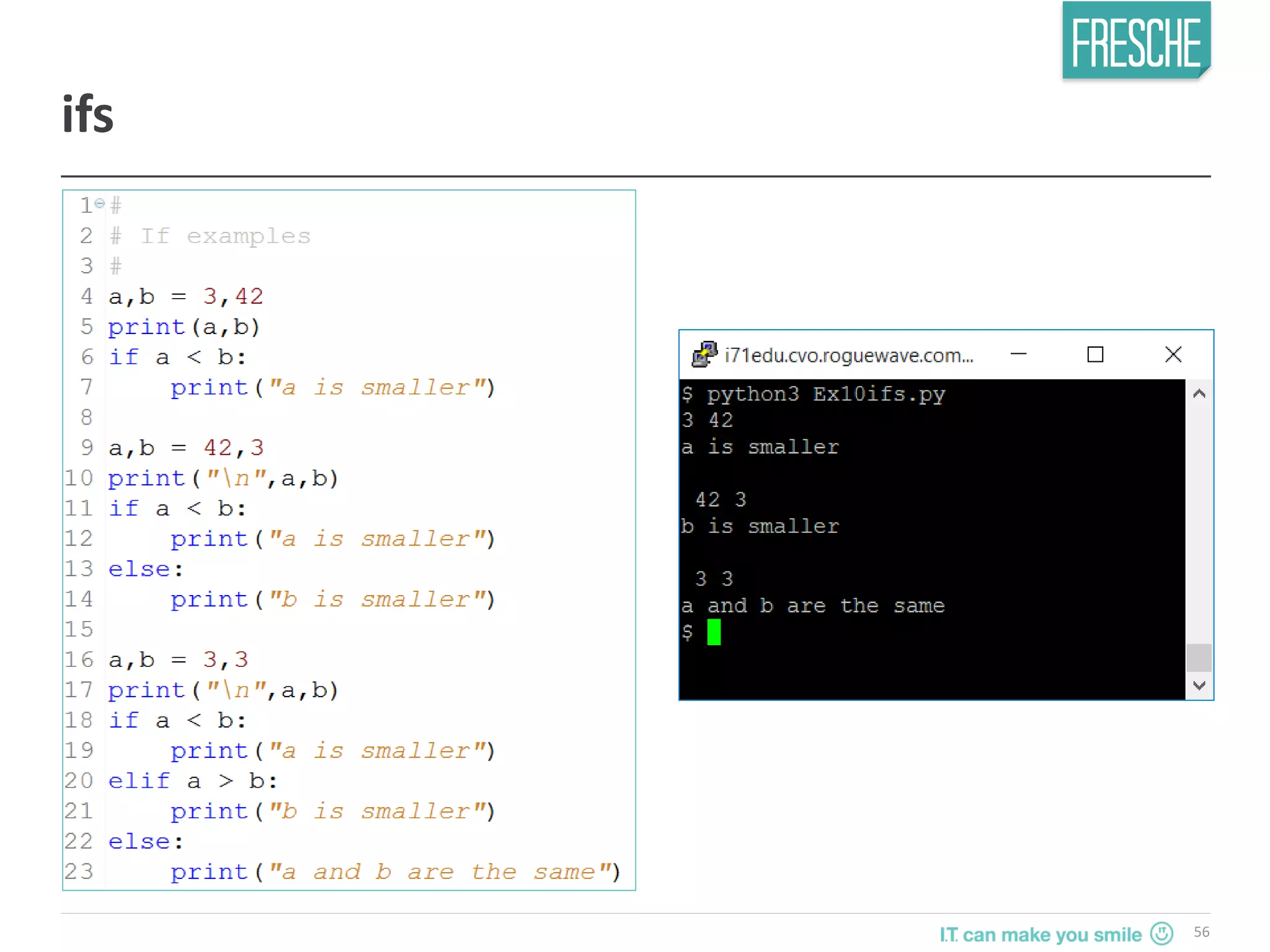This screenshot has width=1270, height=952.
Task: Click page number 56
Action: [x=1201, y=932]
